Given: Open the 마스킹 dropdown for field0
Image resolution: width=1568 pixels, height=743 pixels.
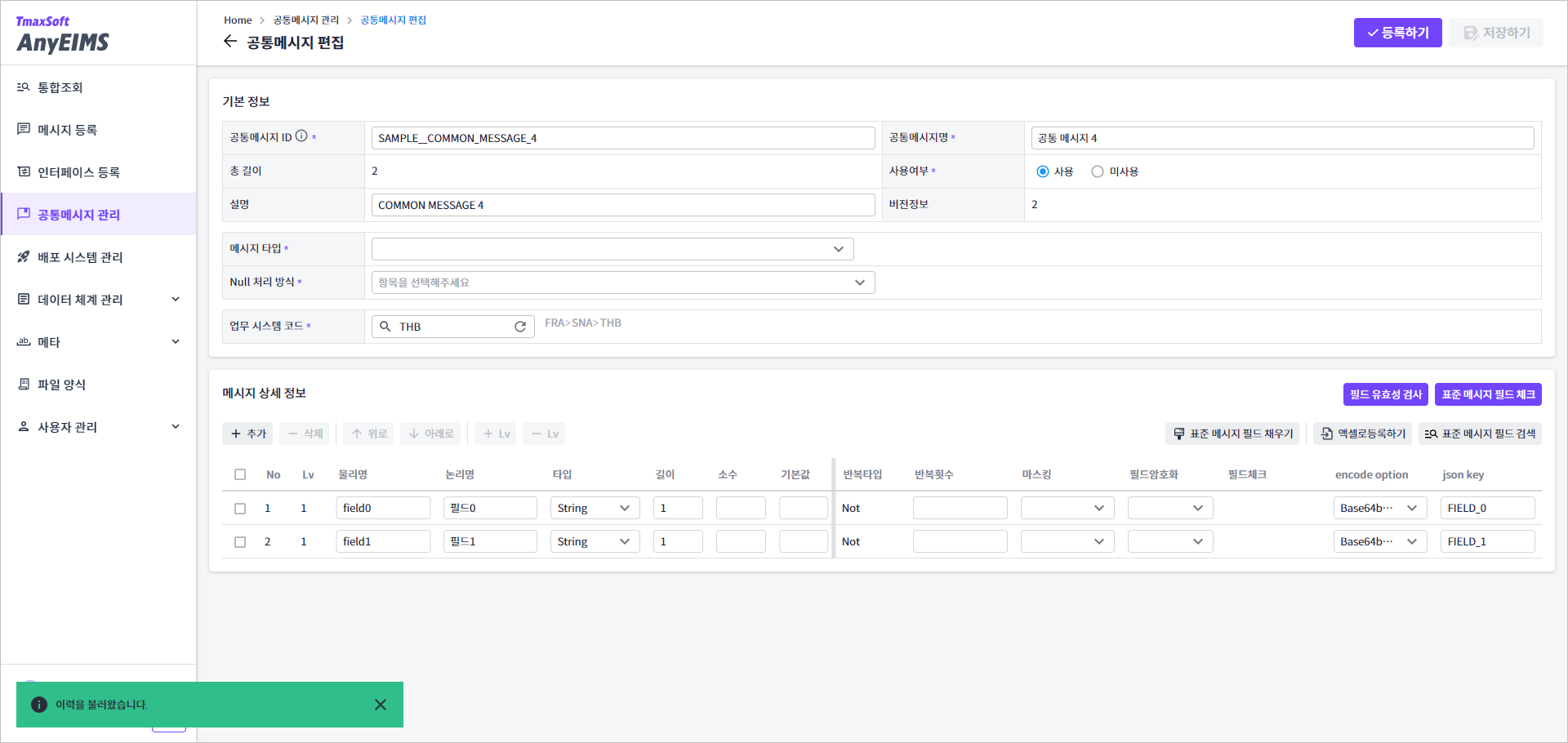Looking at the screenshot, I should 1067,508.
